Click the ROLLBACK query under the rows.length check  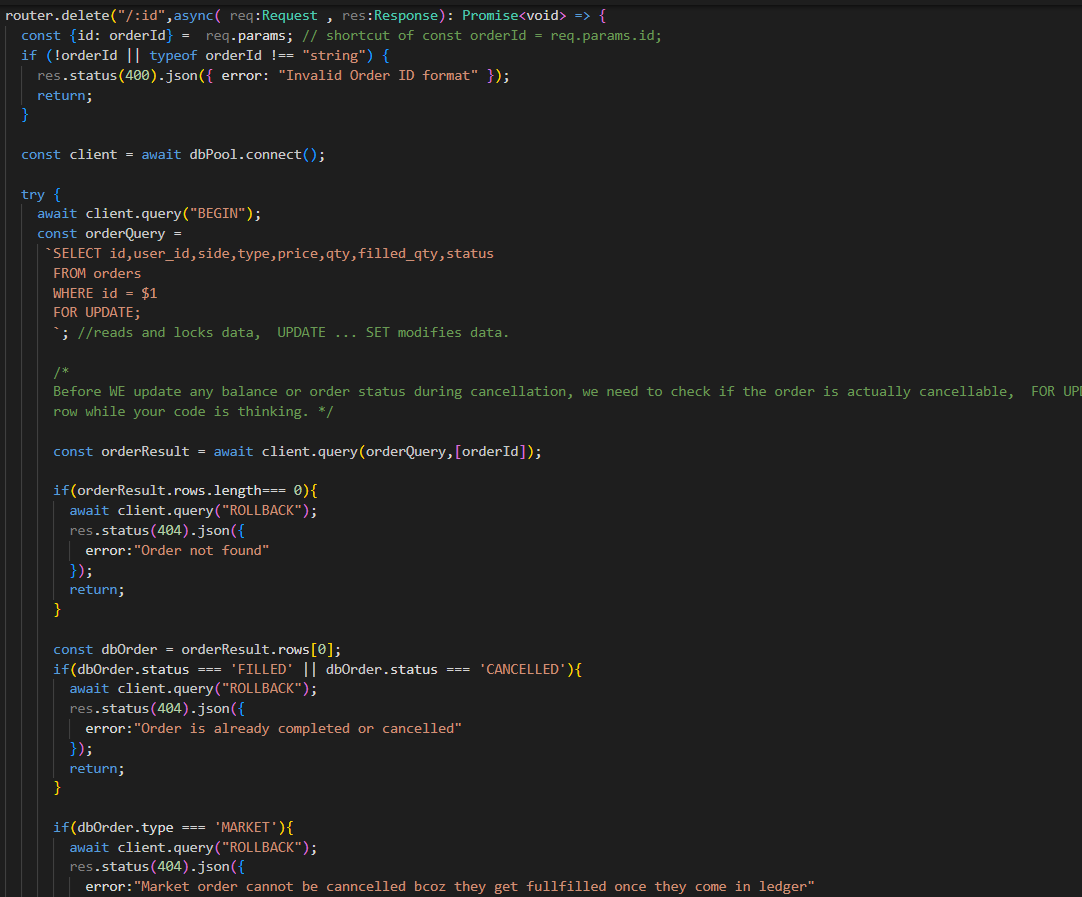(x=193, y=511)
